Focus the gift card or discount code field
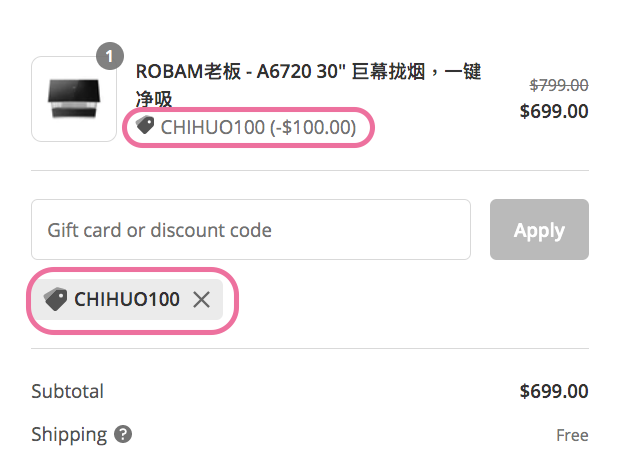635x455 pixels. 251,230
